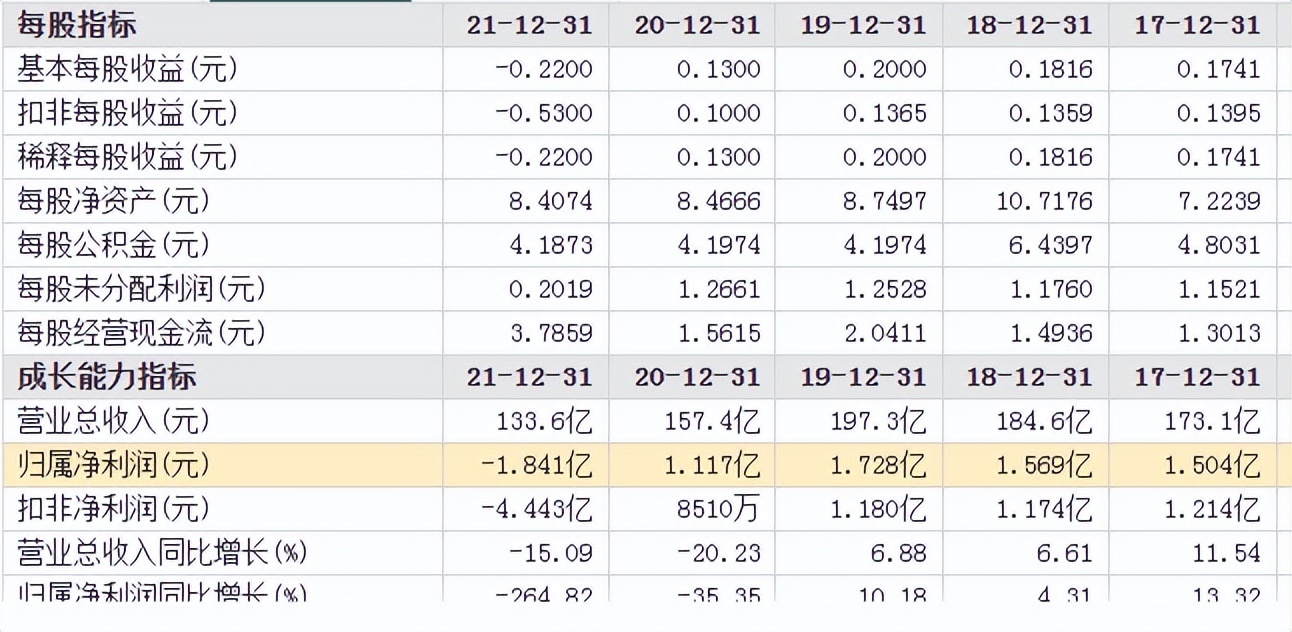Click the 营业总收入同比增长(%) row label

pyautogui.click(x=162, y=553)
